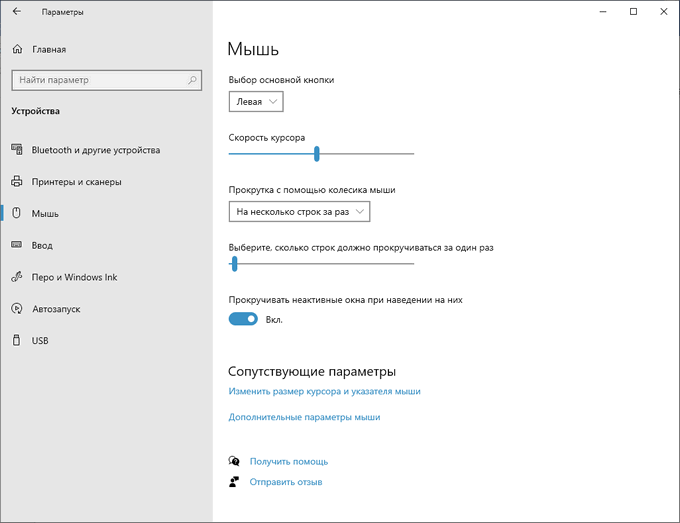Toggle off scrolling of inactive windows

[243, 319]
